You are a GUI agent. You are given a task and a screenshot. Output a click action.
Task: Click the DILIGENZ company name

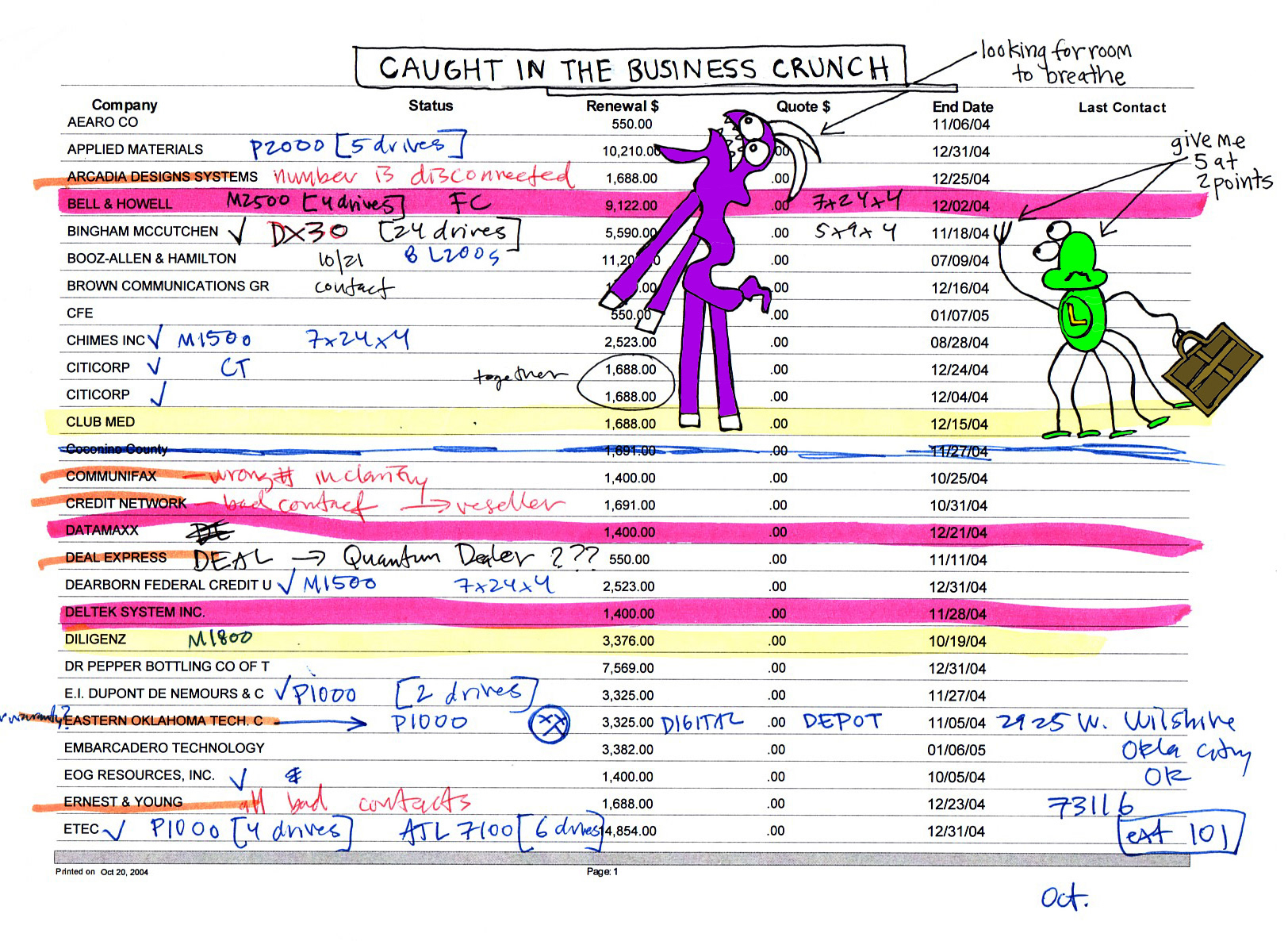pyautogui.click(x=96, y=639)
